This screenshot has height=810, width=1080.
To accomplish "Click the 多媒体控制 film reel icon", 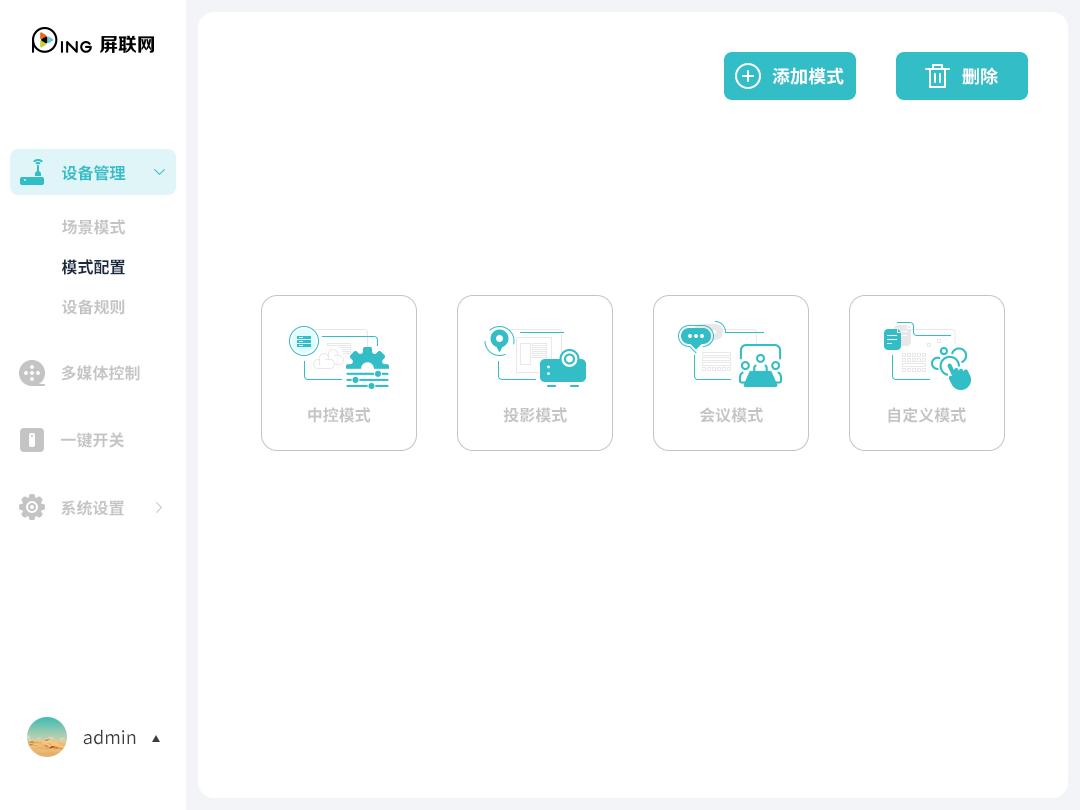I will tap(32, 373).
